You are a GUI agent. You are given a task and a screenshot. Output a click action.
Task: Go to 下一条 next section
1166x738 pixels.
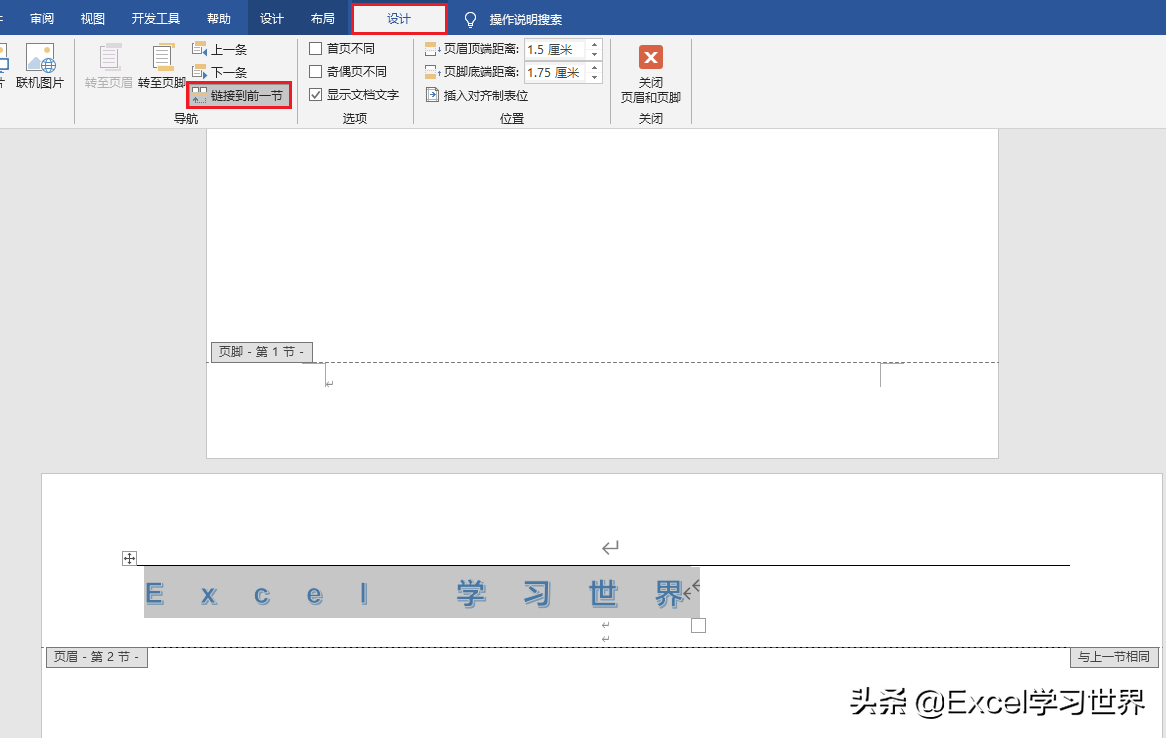point(220,72)
